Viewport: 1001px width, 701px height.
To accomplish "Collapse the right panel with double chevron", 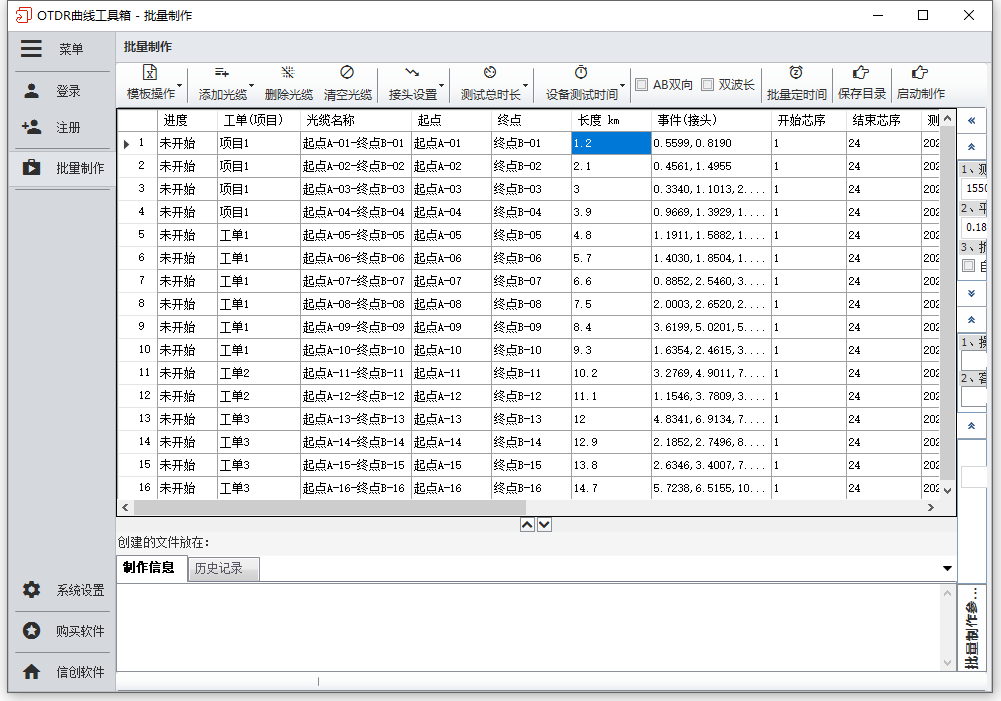I will pyautogui.click(x=971, y=120).
